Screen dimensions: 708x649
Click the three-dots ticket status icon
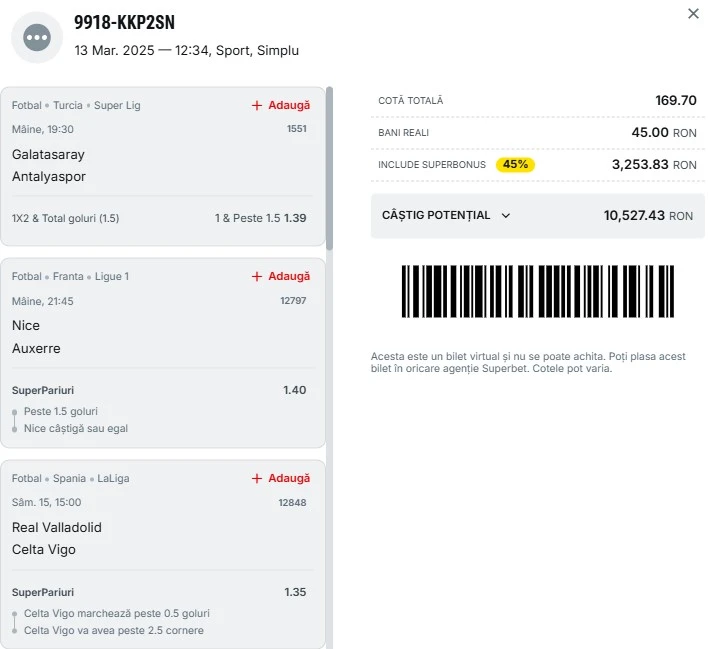click(37, 37)
